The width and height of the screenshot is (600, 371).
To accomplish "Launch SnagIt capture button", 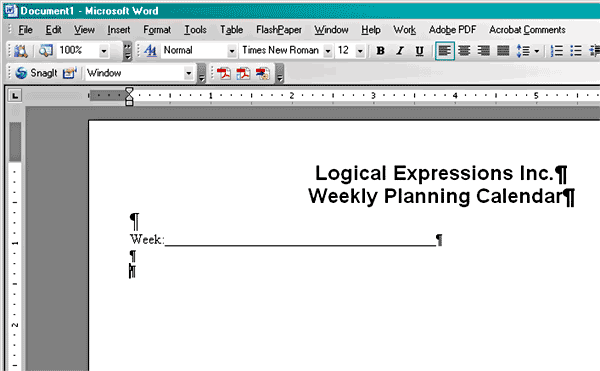I will click(x=36, y=73).
